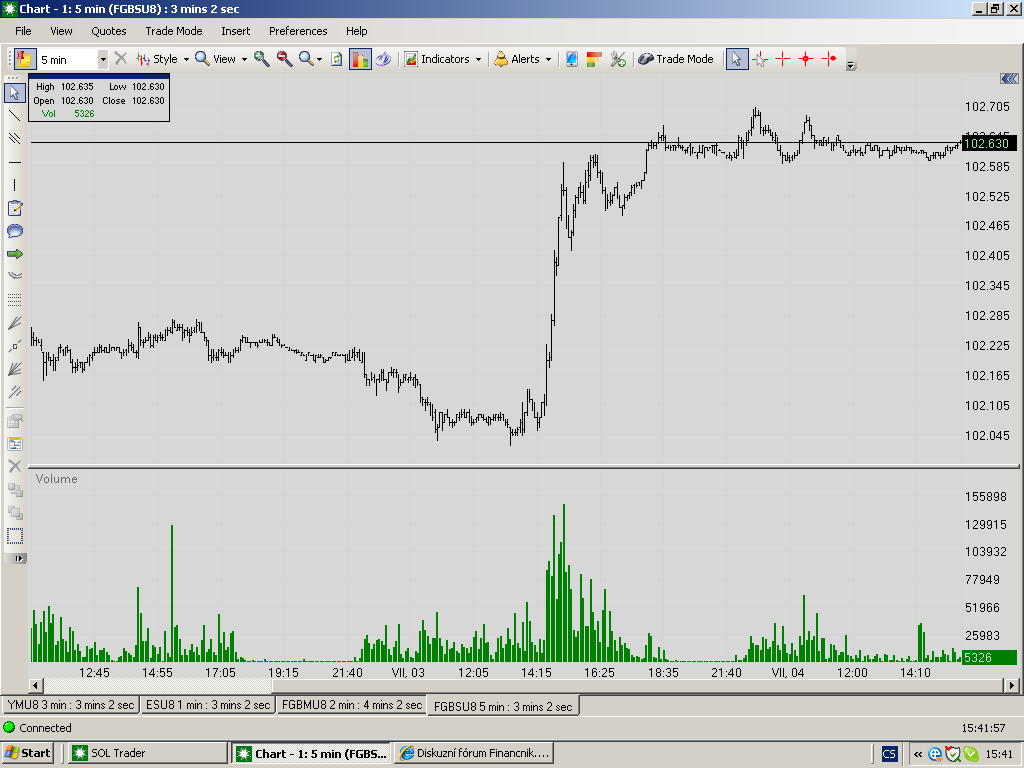Select the zoom in magnifier icon

[262, 59]
